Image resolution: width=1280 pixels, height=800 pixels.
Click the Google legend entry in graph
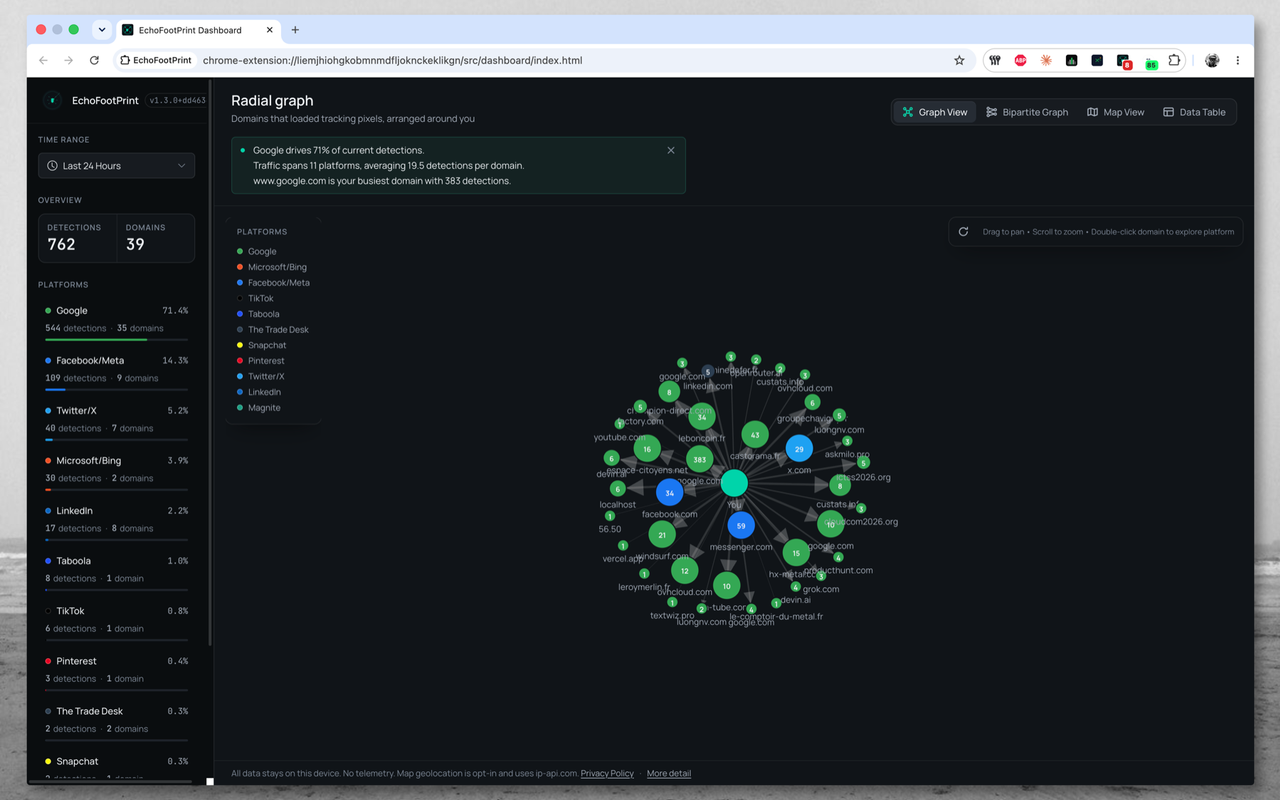coord(257,252)
